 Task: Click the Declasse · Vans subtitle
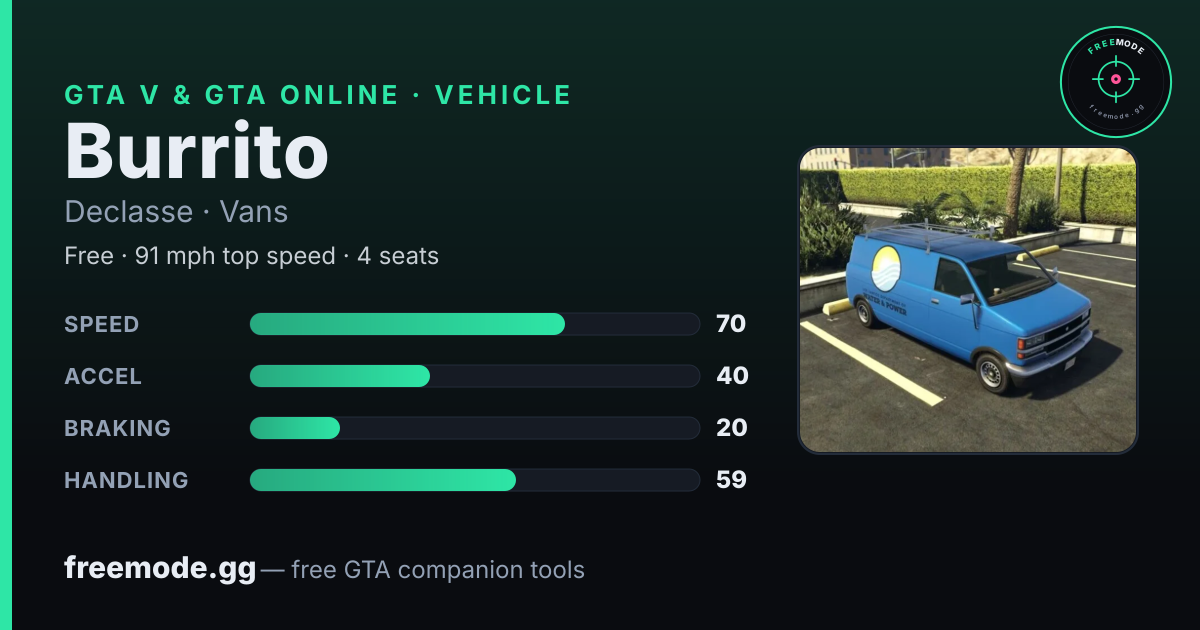point(176,212)
